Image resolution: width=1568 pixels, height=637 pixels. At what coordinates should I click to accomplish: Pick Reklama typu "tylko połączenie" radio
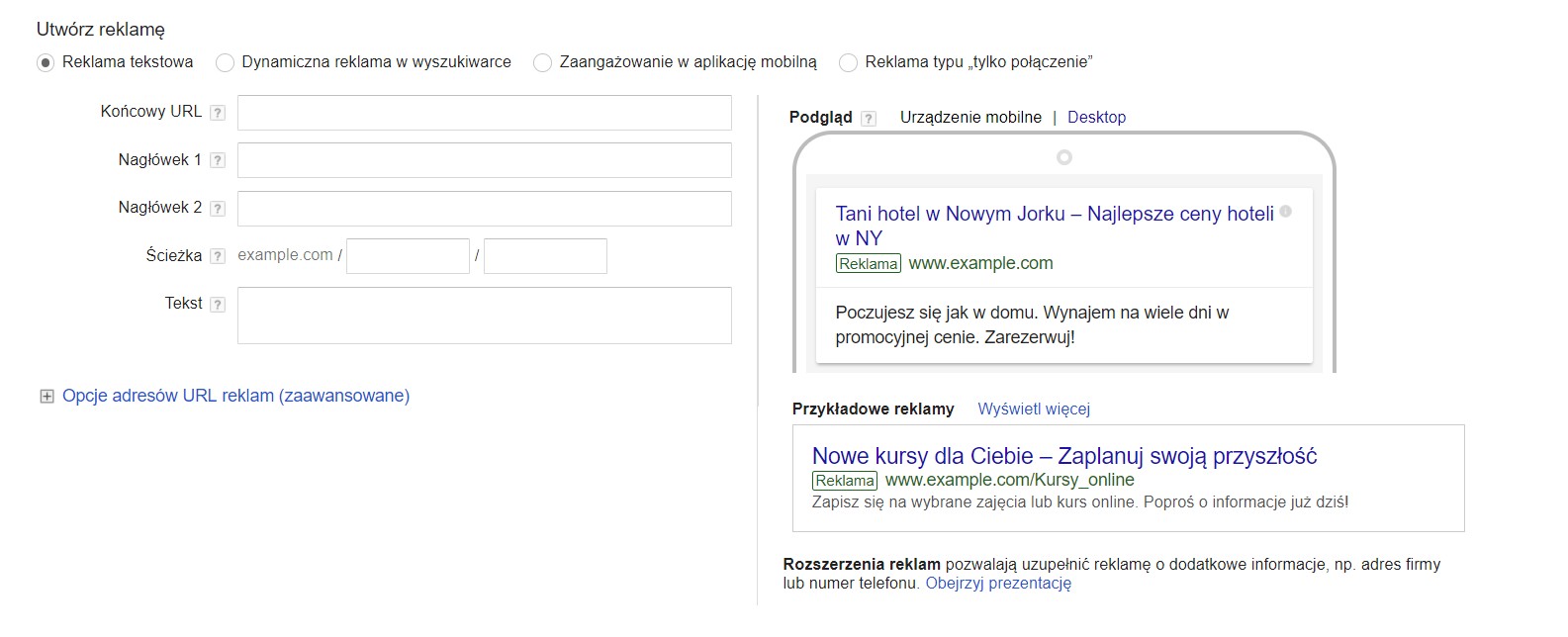[848, 63]
